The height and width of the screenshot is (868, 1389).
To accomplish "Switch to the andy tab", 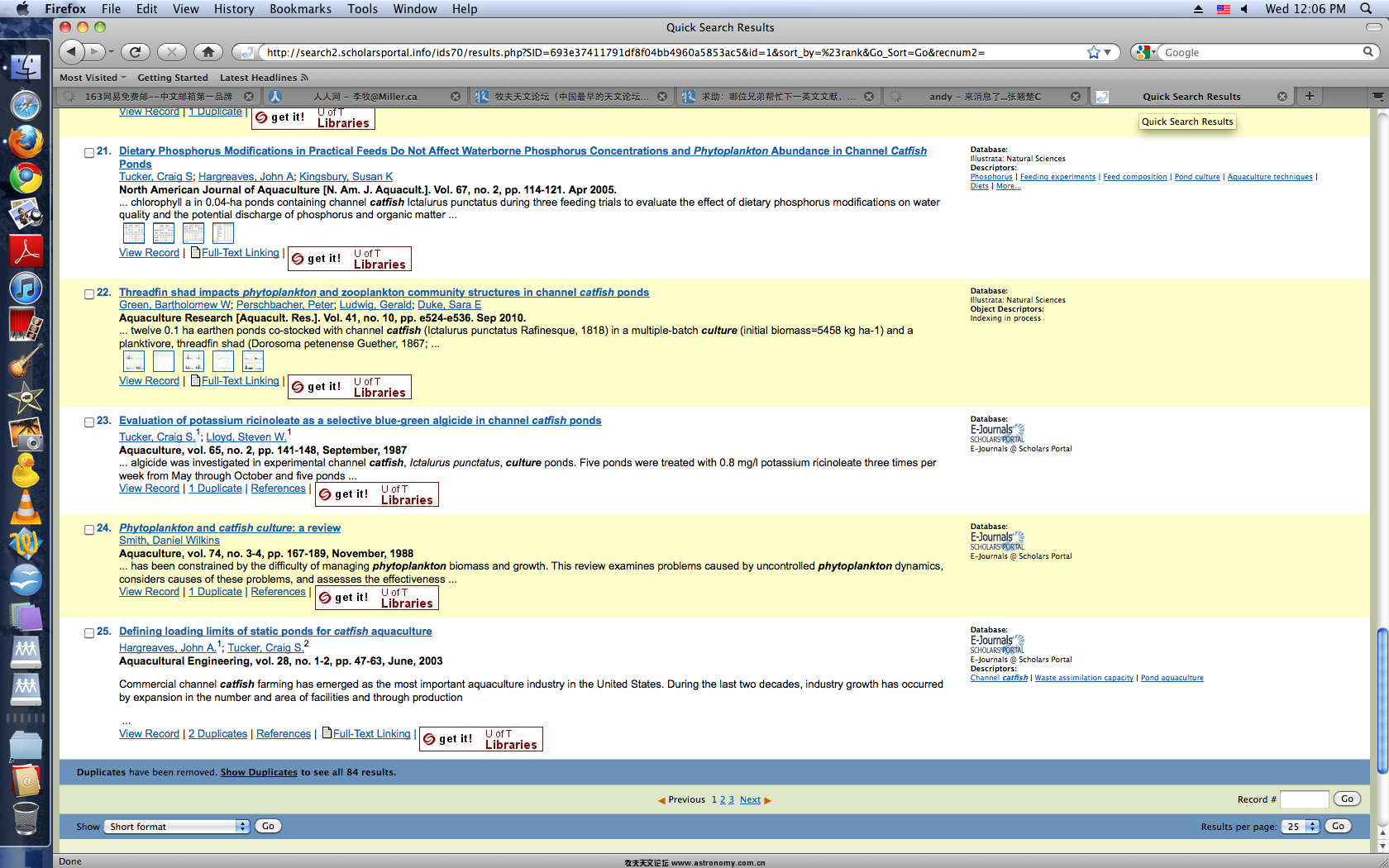I will [984, 97].
